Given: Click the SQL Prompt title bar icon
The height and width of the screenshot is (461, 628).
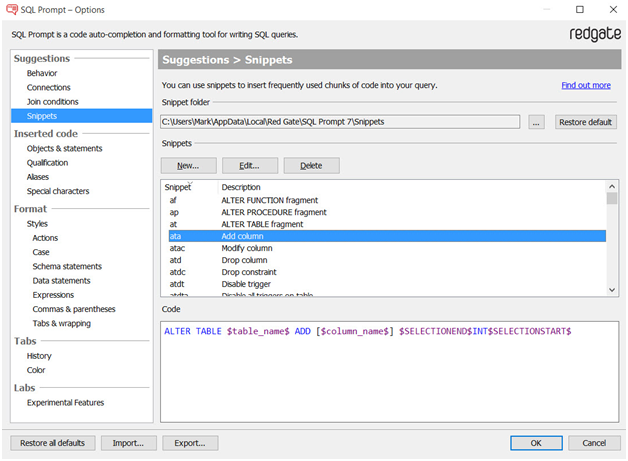Looking at the screenshot, I should pyautogui.click(x=11, y=10).
